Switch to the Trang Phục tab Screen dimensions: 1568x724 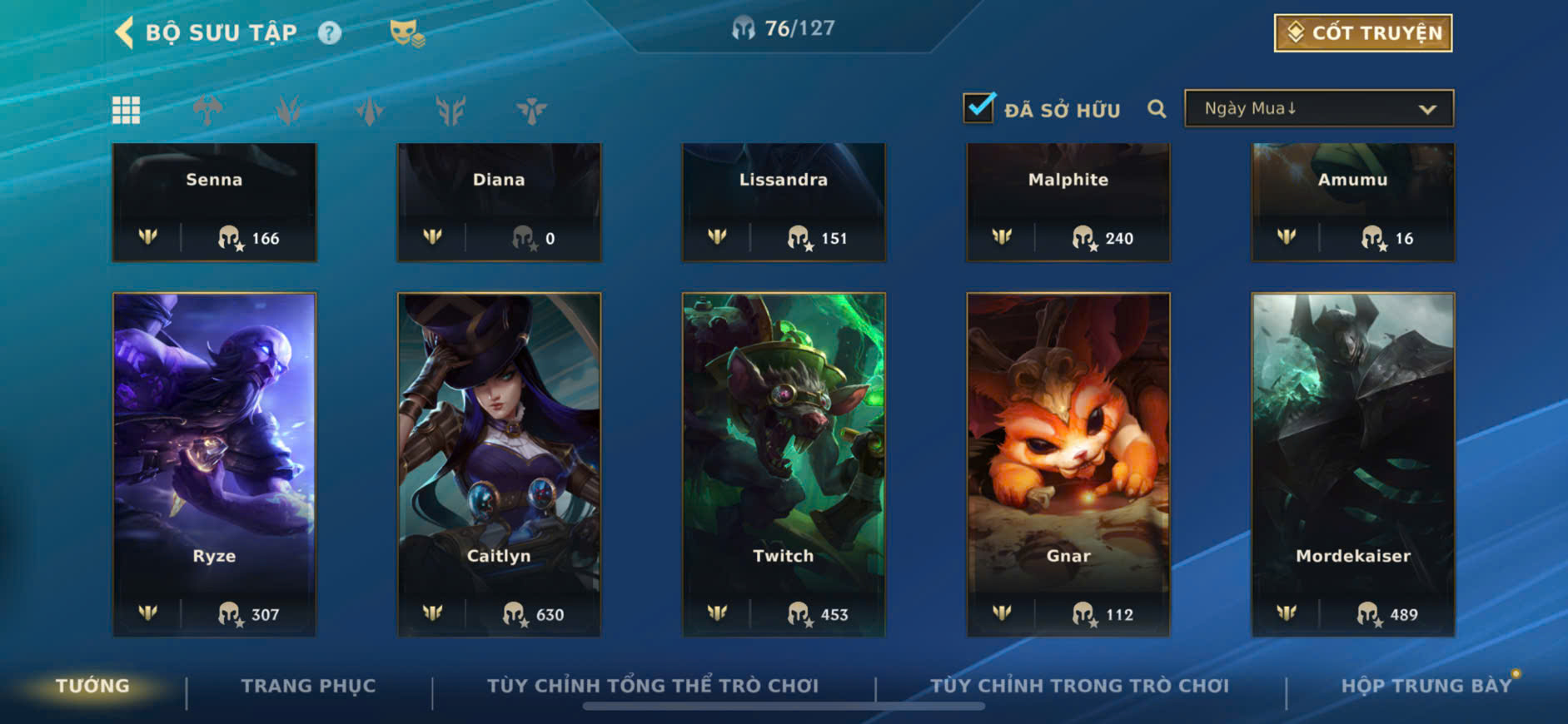(x=308, y=686)
